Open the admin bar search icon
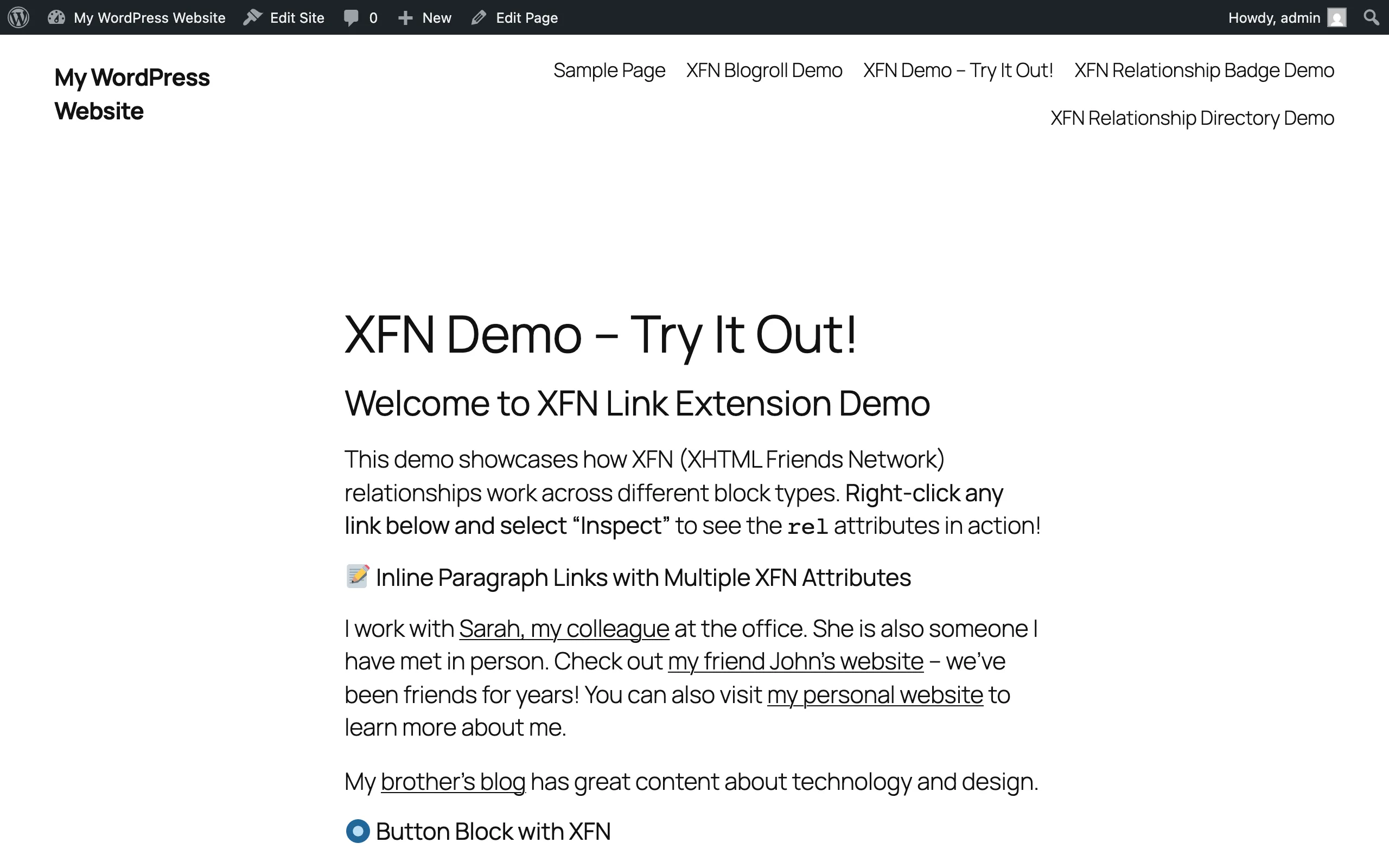1389x868 pixels. click(x=1371, y=17)
